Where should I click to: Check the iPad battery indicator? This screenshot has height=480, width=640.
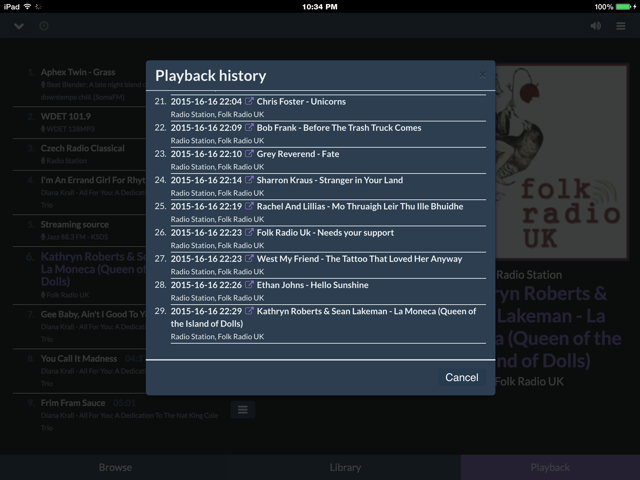pyautogui.click(x=624, y=7)
